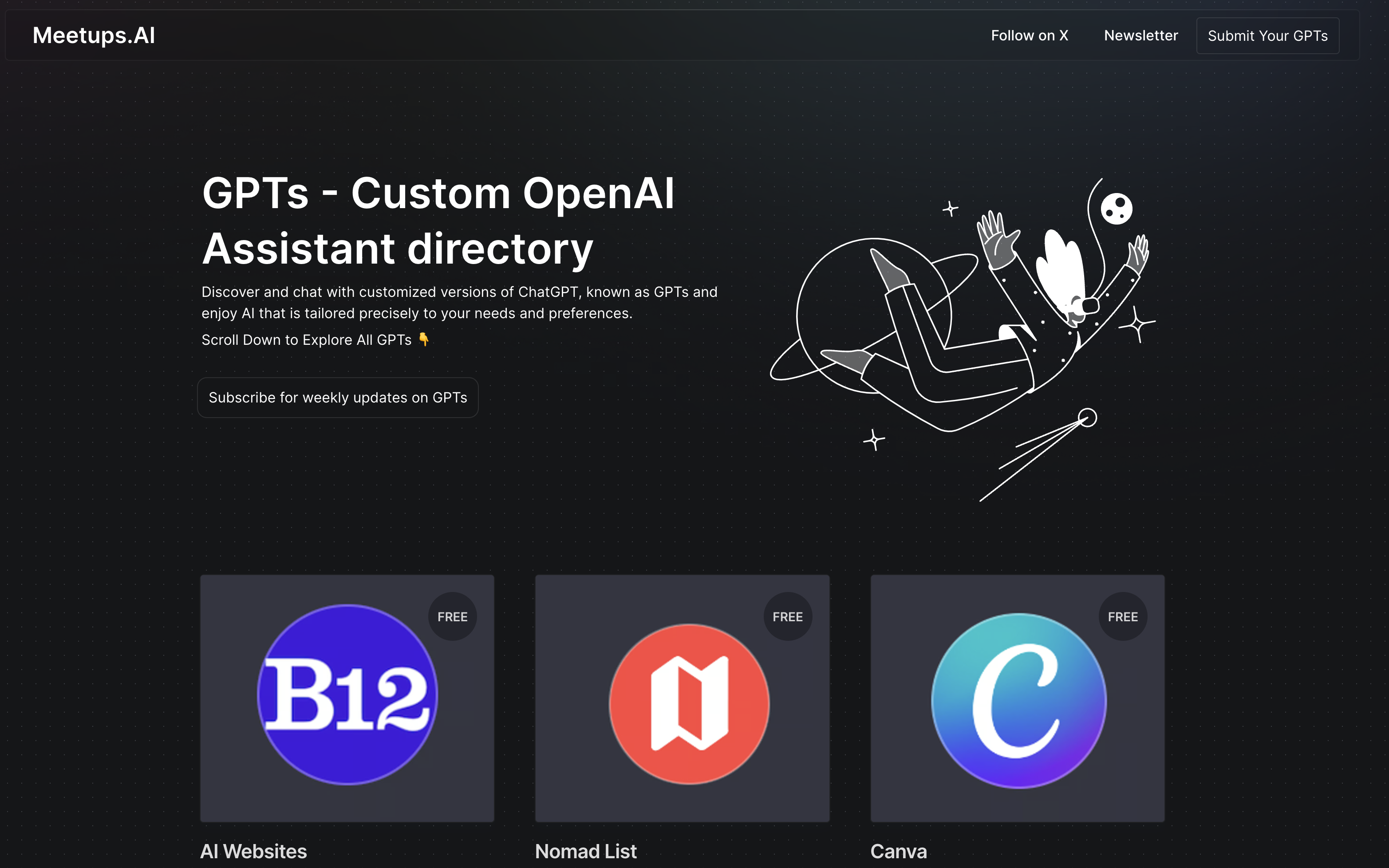Click the FREE badge on Nomad List card
The image size is (1389, 868).
point(788,616)
